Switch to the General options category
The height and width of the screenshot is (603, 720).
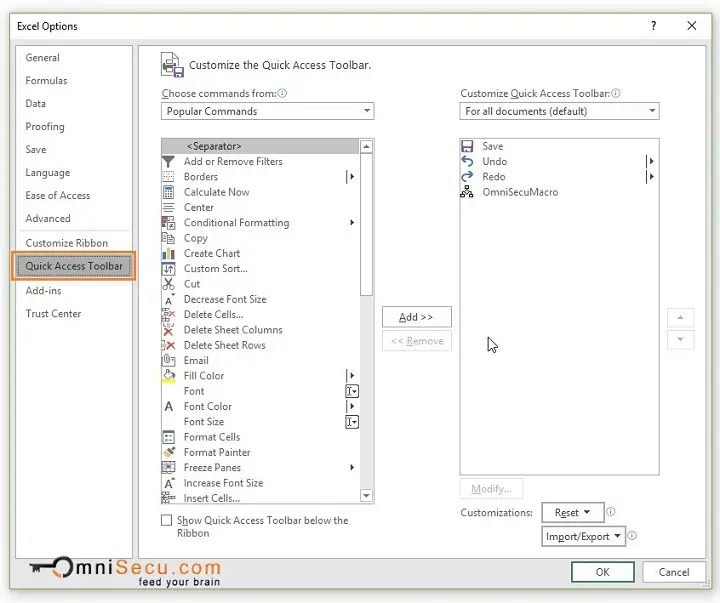click(x=43, y=58)
